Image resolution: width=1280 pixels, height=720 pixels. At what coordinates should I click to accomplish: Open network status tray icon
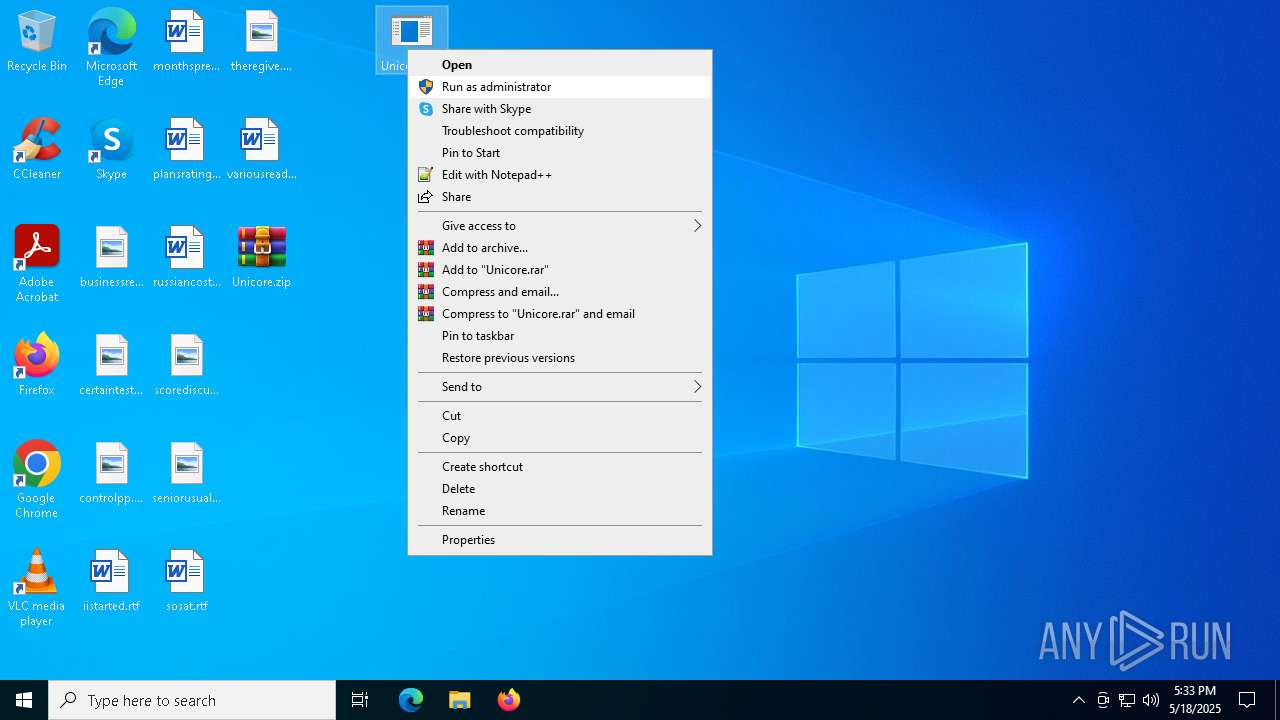[x=1127, y=700]
